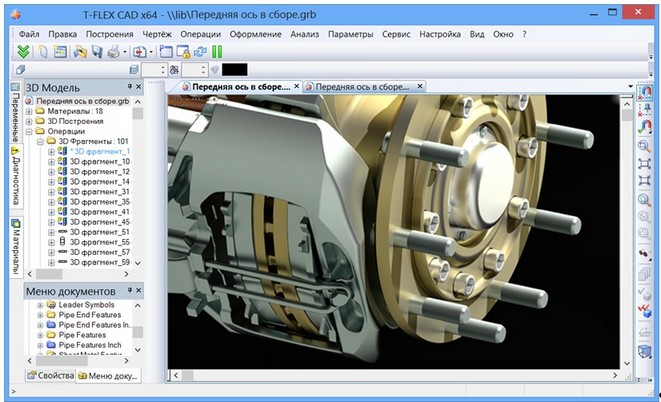Image resolution: width=661 pixels, height=402 pixels.
Task: Collapse the Операции tree node
Action: pos(29,131)
